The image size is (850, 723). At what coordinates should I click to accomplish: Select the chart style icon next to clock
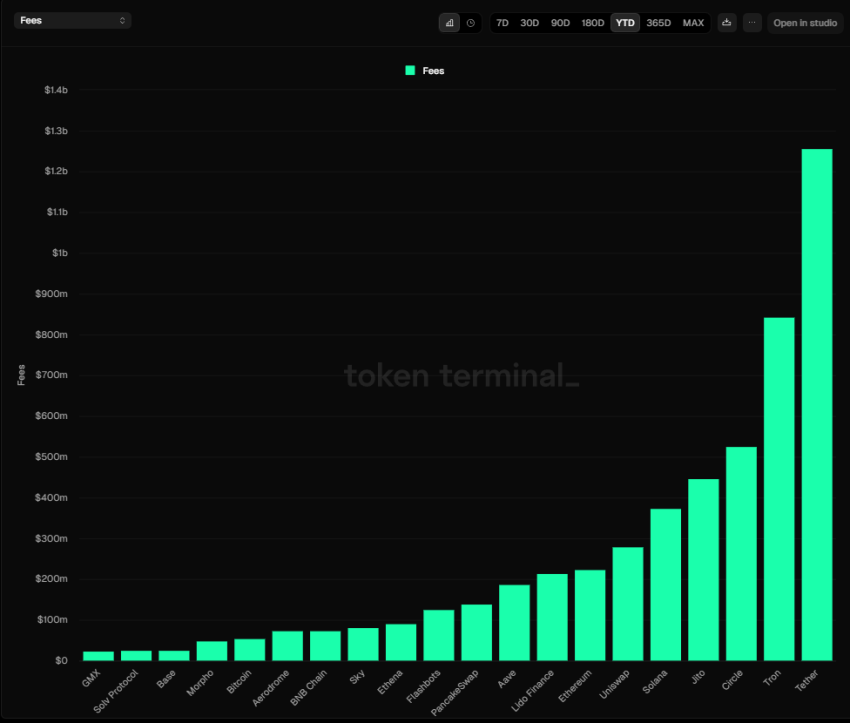[449, 22]
